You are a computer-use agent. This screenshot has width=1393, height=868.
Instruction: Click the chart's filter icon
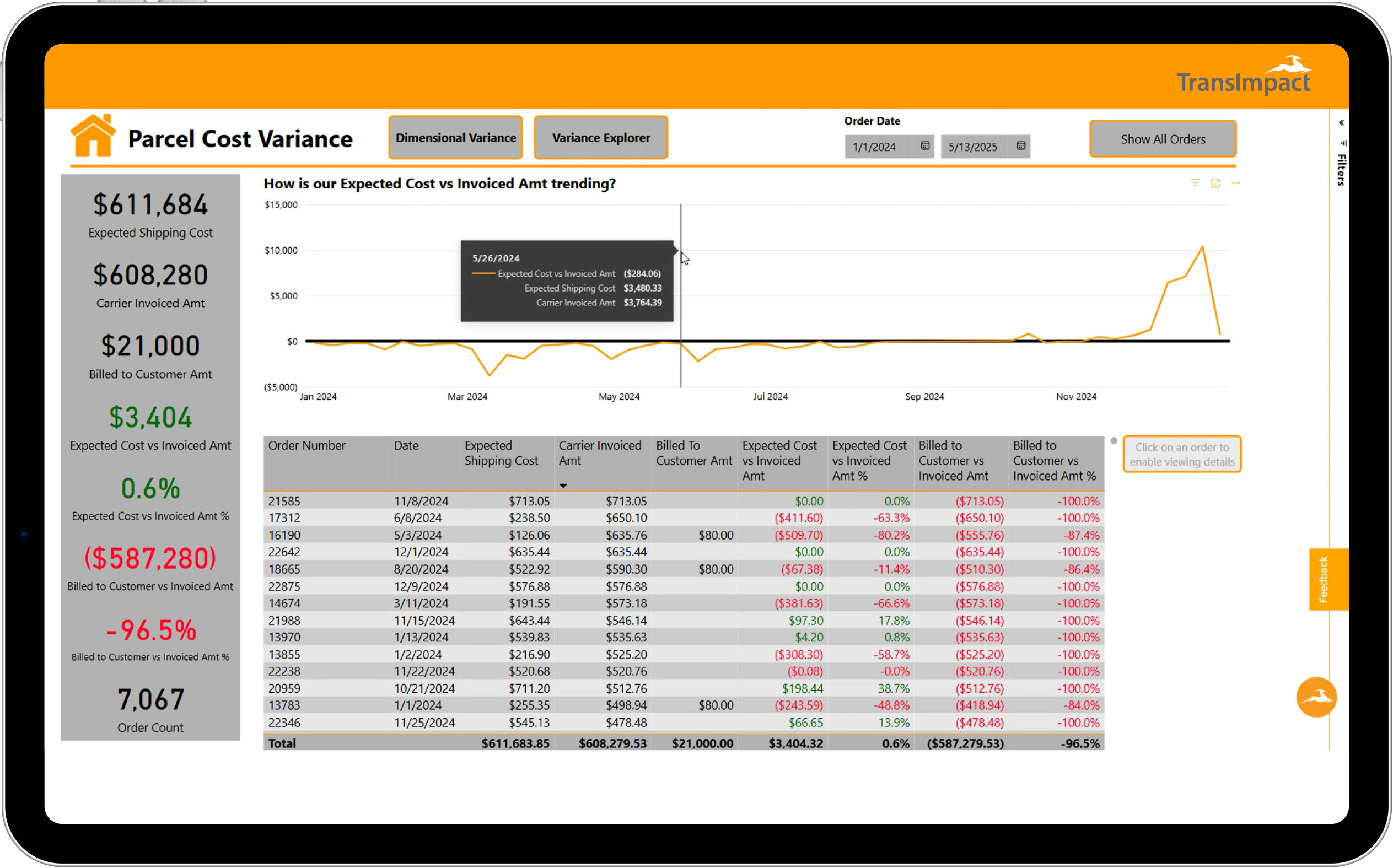click(1195, 182)
